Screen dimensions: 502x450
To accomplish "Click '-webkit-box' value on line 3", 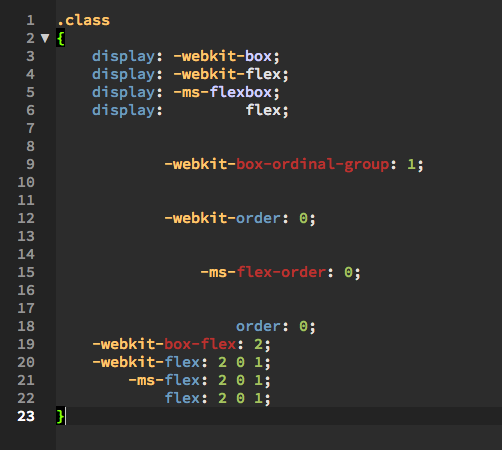I will pyautogui.click(x=223, y=56).
